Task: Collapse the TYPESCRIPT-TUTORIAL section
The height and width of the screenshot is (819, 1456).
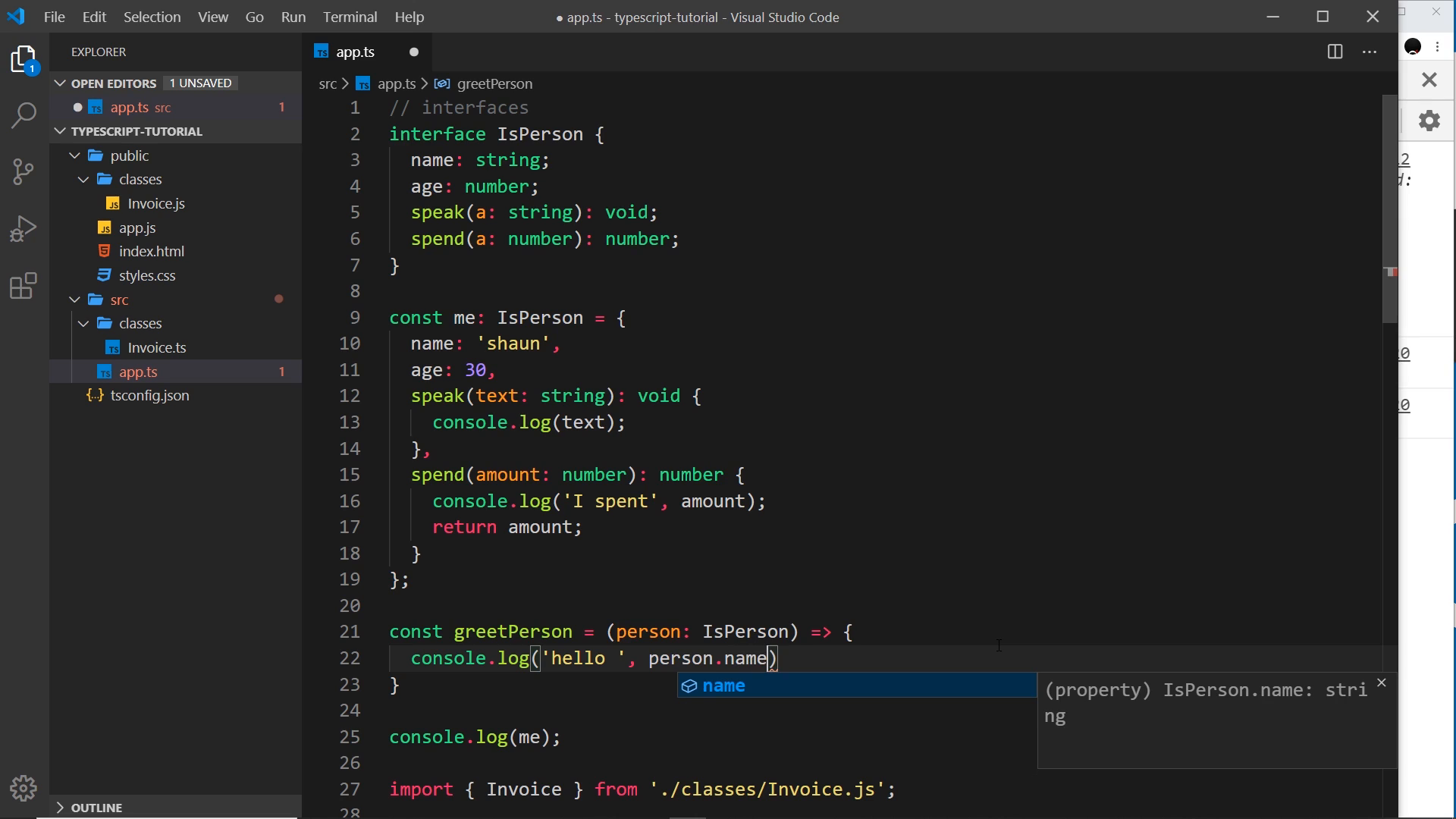Action: tap(60, 131)
